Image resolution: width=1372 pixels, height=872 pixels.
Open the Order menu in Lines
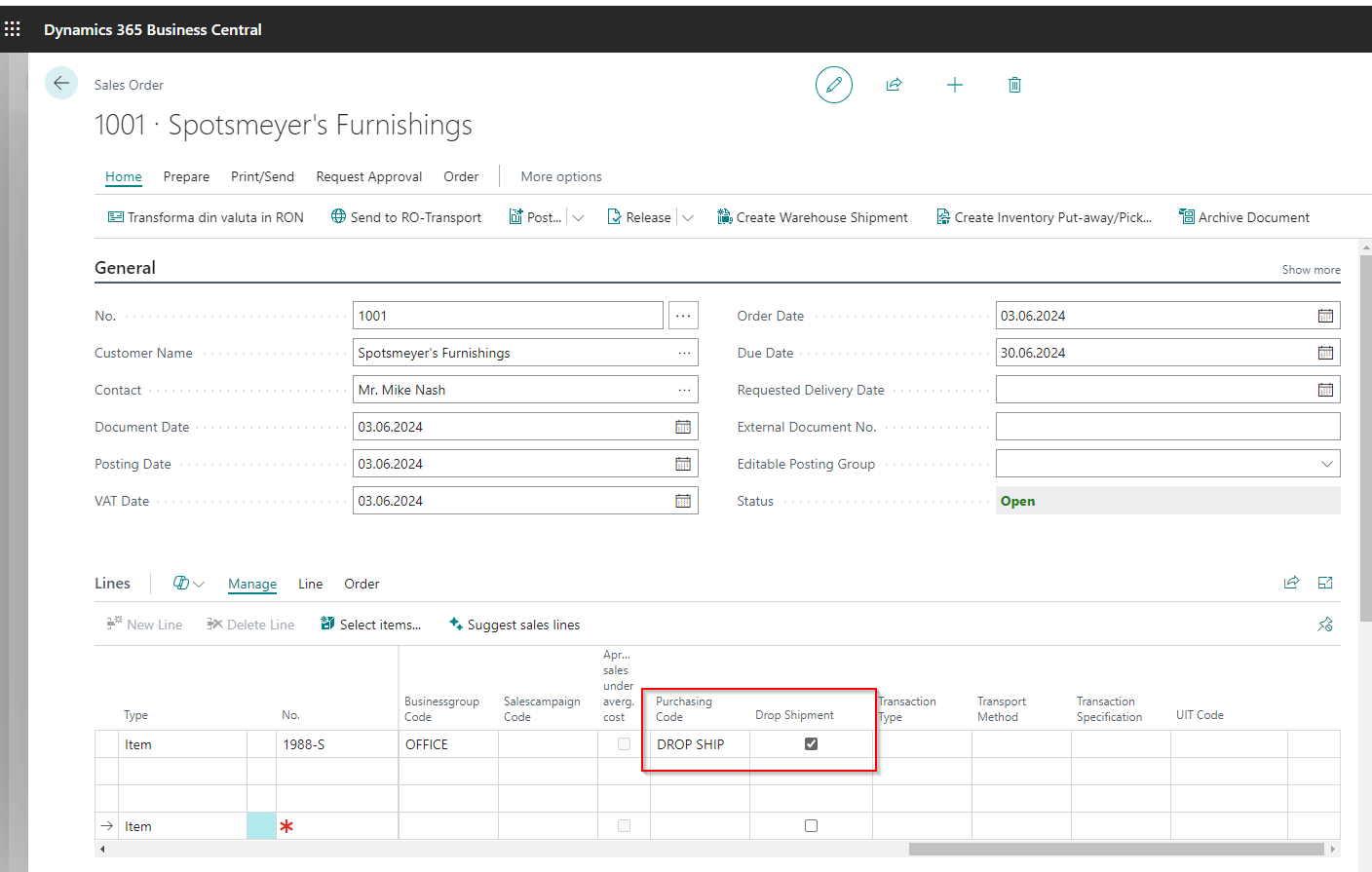click(x=362, y=584)
